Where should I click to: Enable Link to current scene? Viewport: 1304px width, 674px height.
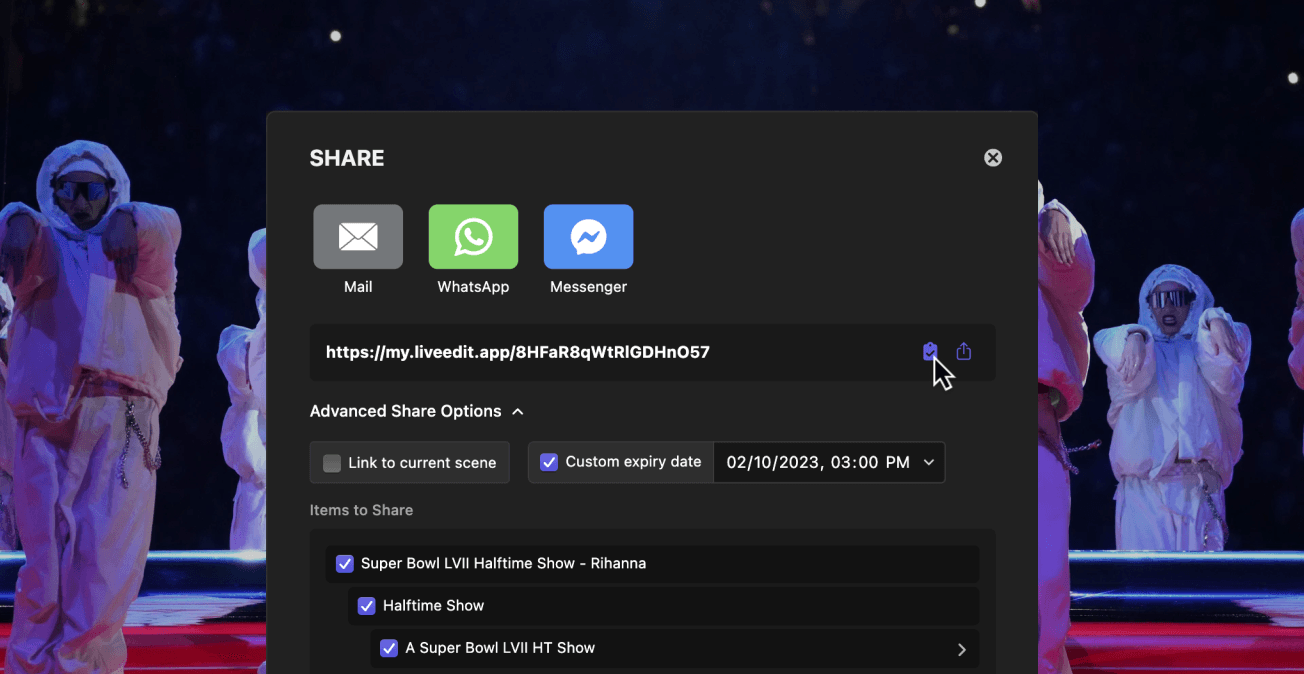[x=331, y=462]
